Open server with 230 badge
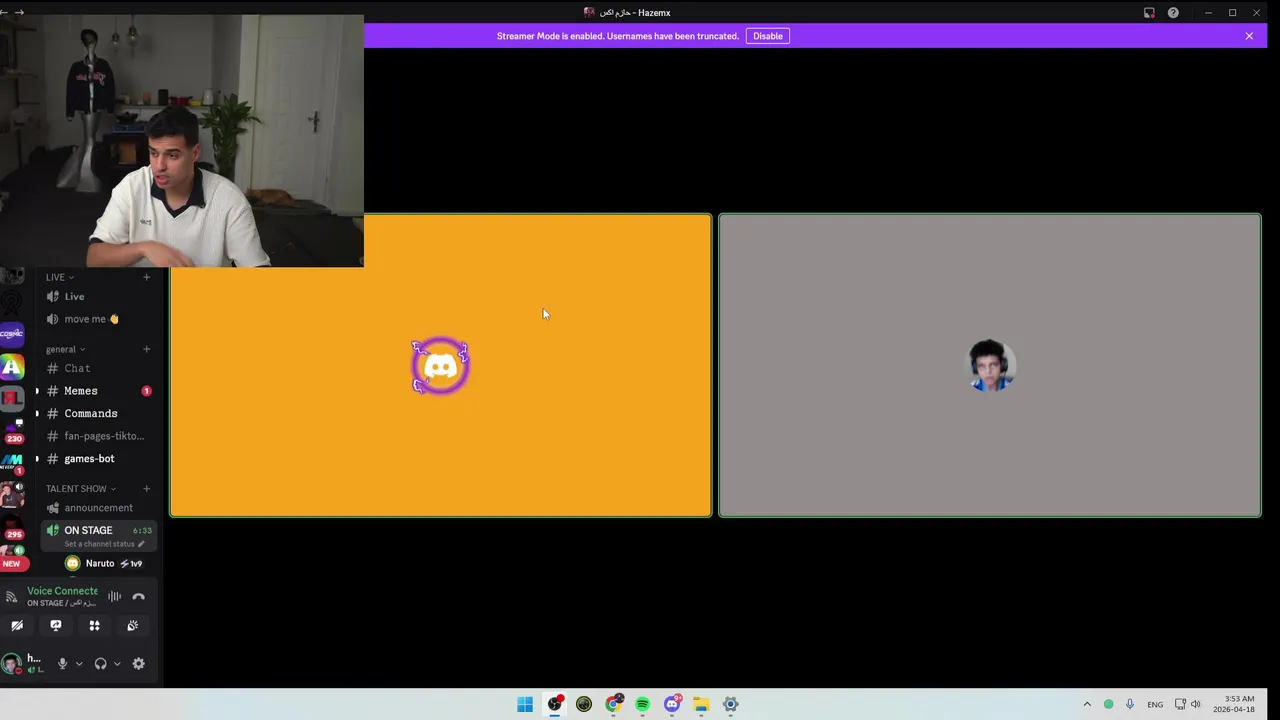The height and width of the screenshot is (720, 1280). pyautogui.click(x=13, y=431)
